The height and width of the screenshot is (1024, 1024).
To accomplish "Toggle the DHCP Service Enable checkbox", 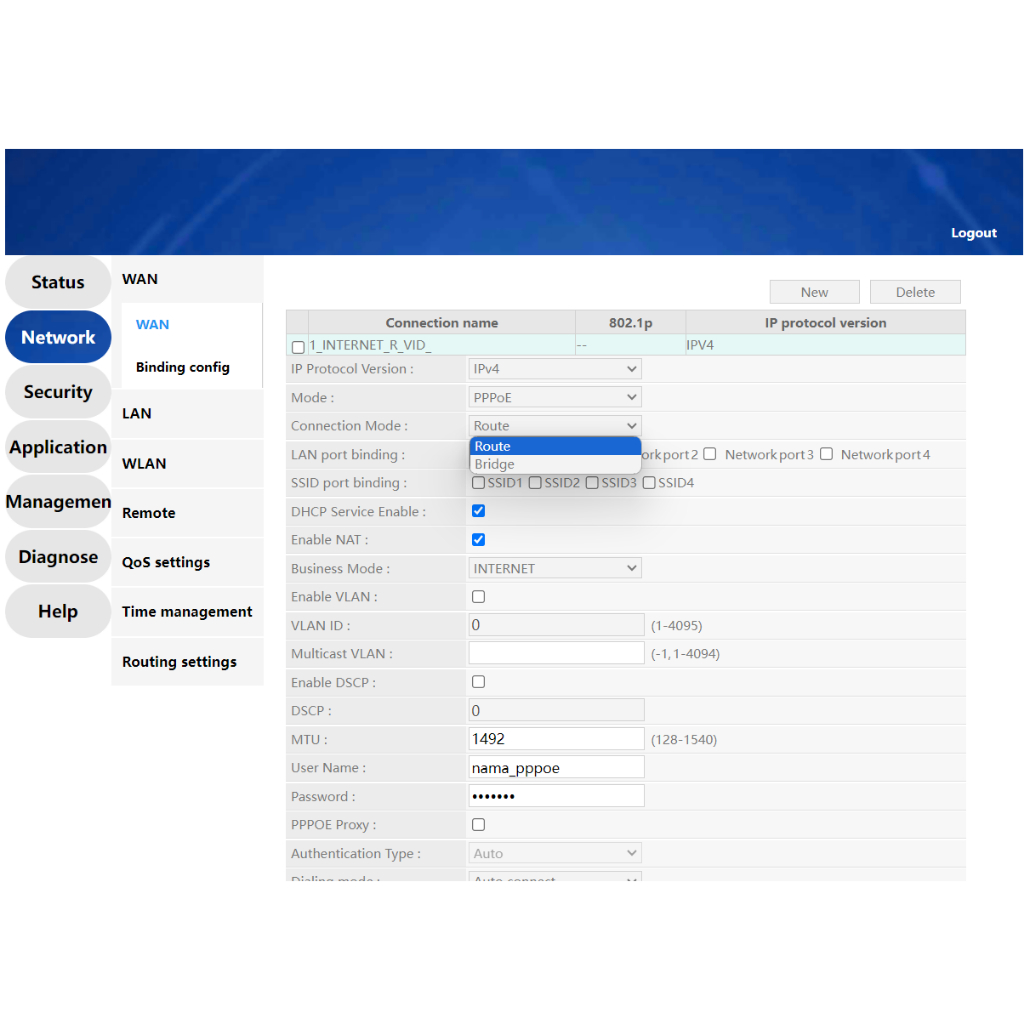I will click(x=478, y=511).
